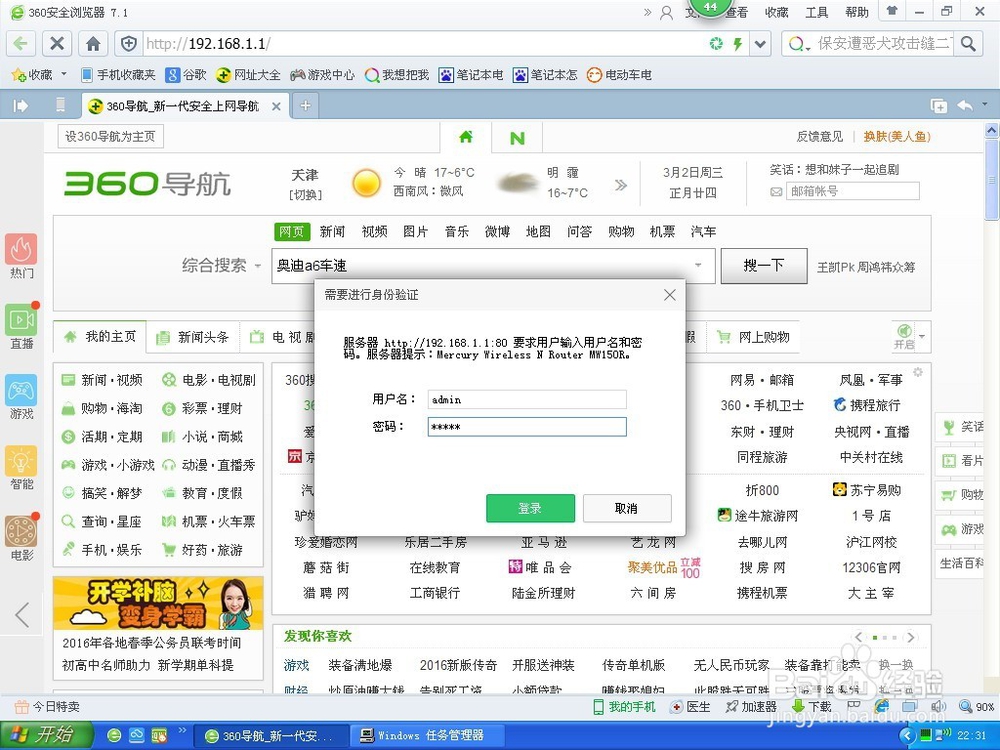Click next arrow in 发现你喜欢 section
The width and height of the screenshot is (1000, 750).
pos(911,637)
